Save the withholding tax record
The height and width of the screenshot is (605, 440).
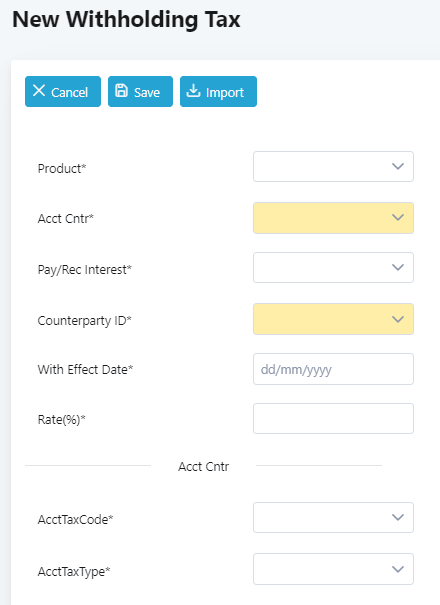140,91
